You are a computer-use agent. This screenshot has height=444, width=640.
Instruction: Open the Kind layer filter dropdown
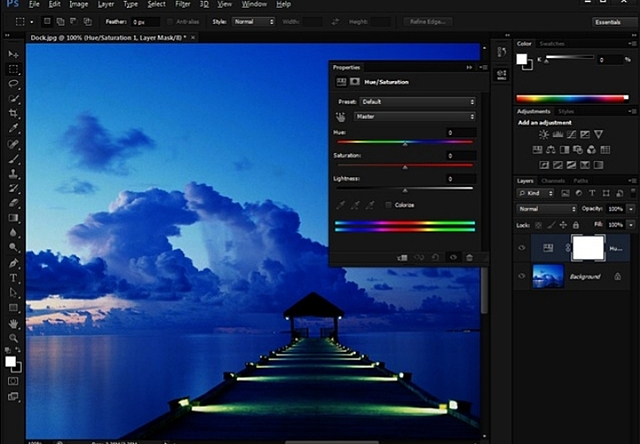536,193
